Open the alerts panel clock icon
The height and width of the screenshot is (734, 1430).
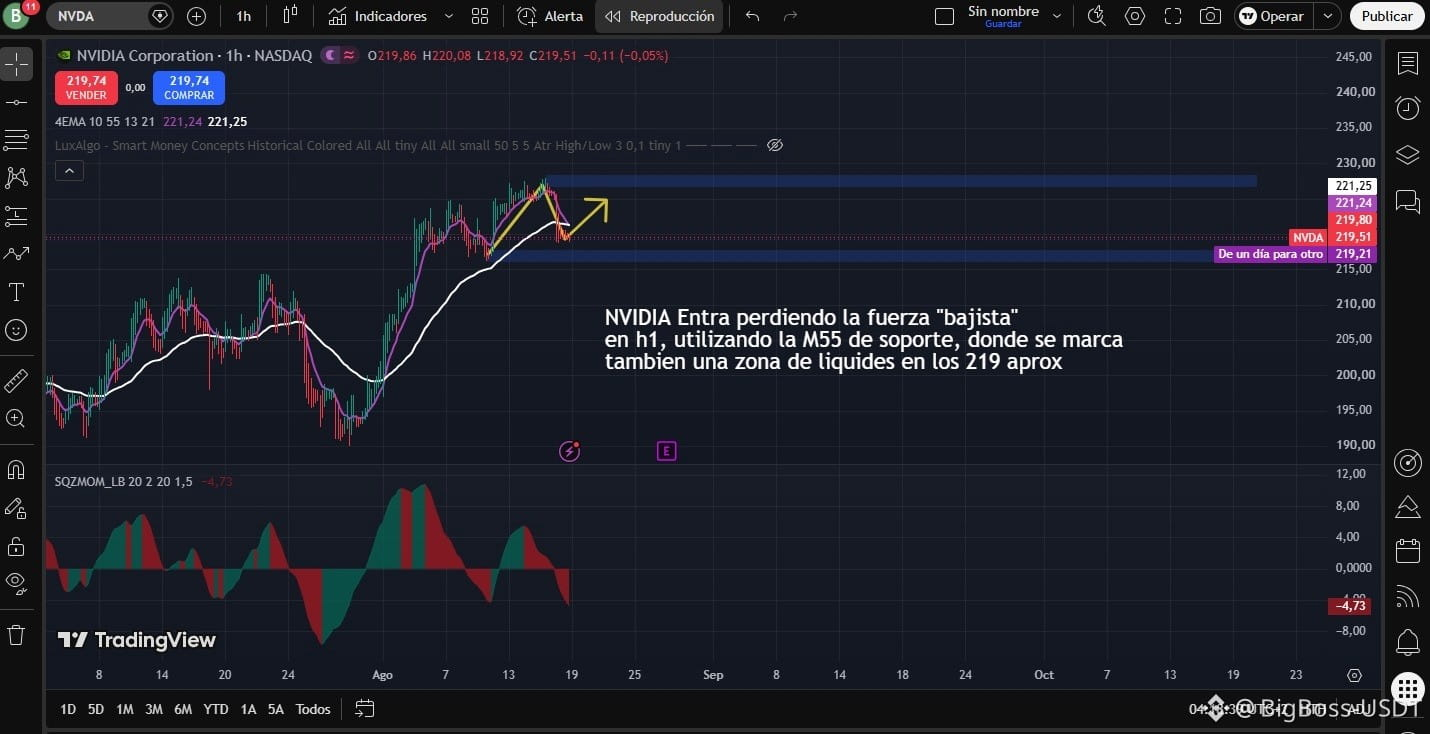[x=1408, y=108]
